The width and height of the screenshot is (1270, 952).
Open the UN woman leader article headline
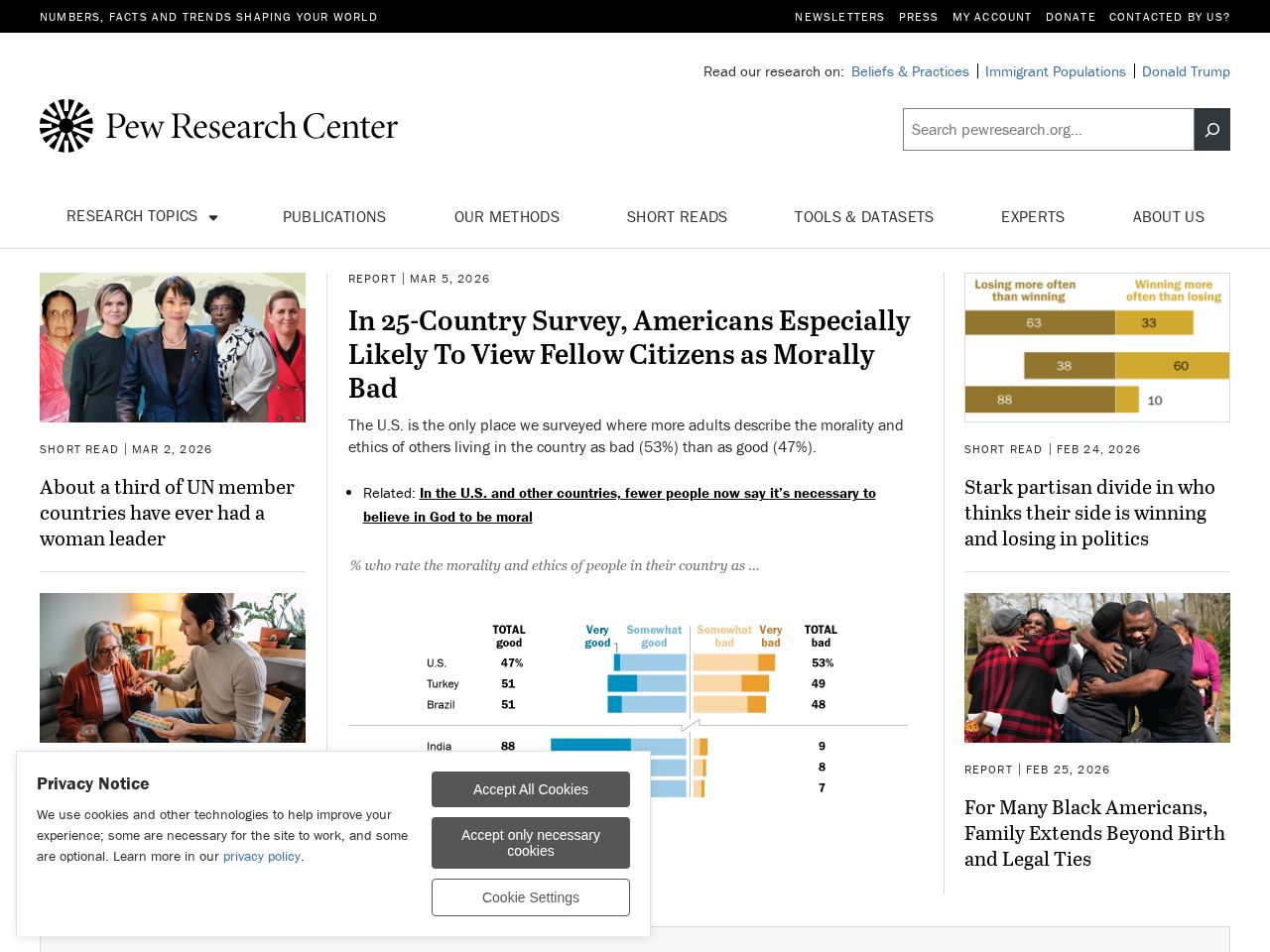coord(167,513)
